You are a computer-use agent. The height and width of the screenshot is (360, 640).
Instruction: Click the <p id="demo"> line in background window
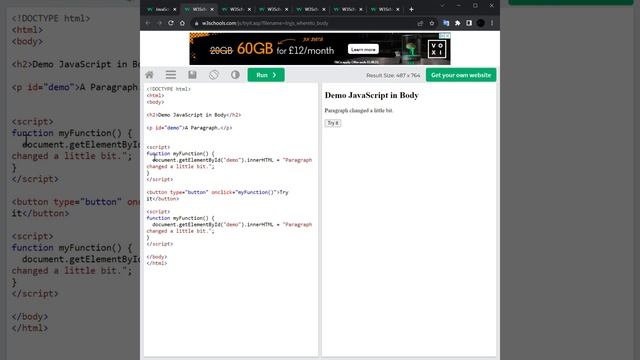pos(76,87)
